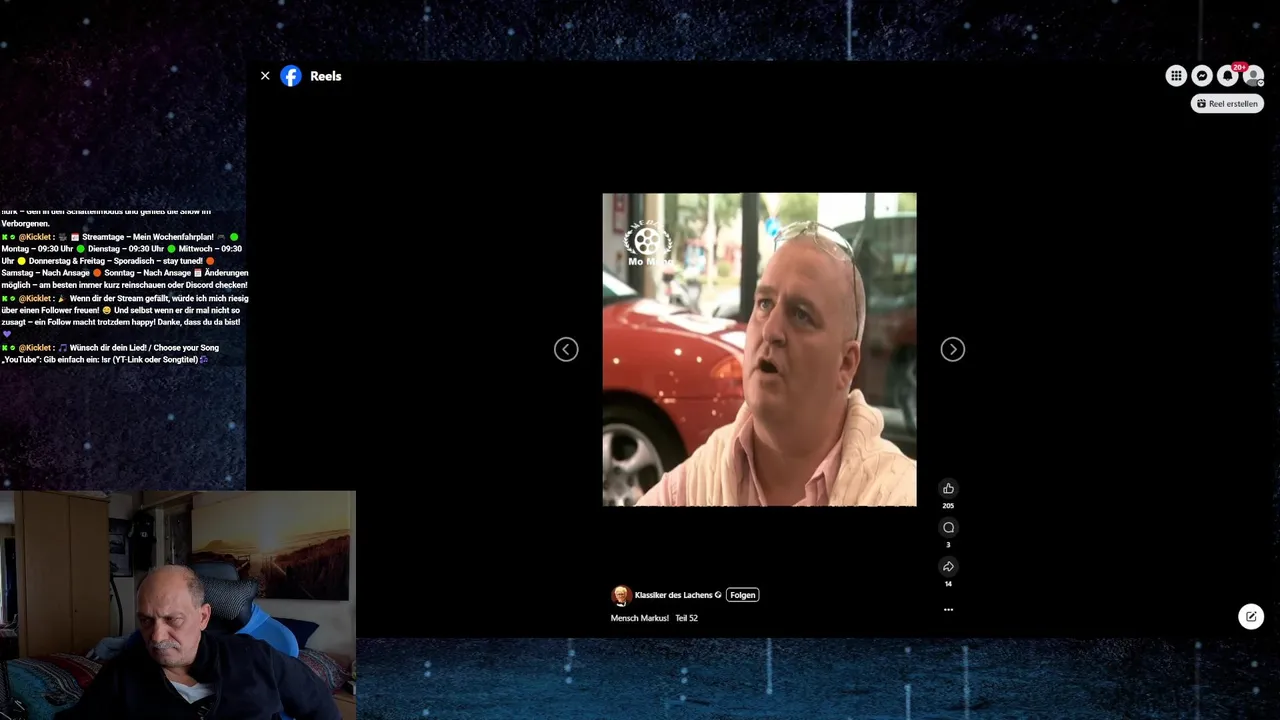1280x720 pixels.
Task: Click the caption Mensch Markus! Teil 52
Action: (654, 618)
